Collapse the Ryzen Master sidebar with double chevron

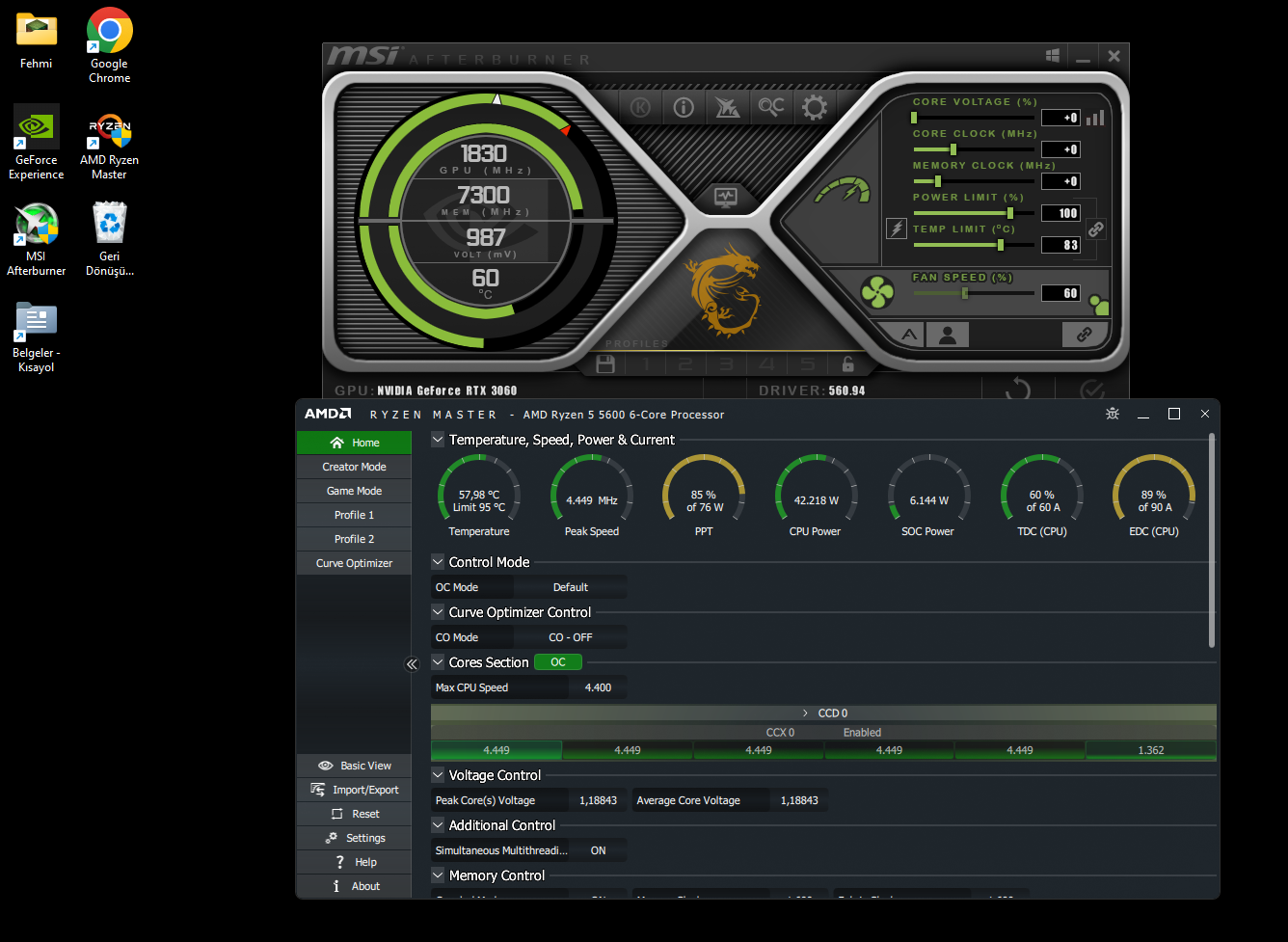click(412, 664)
